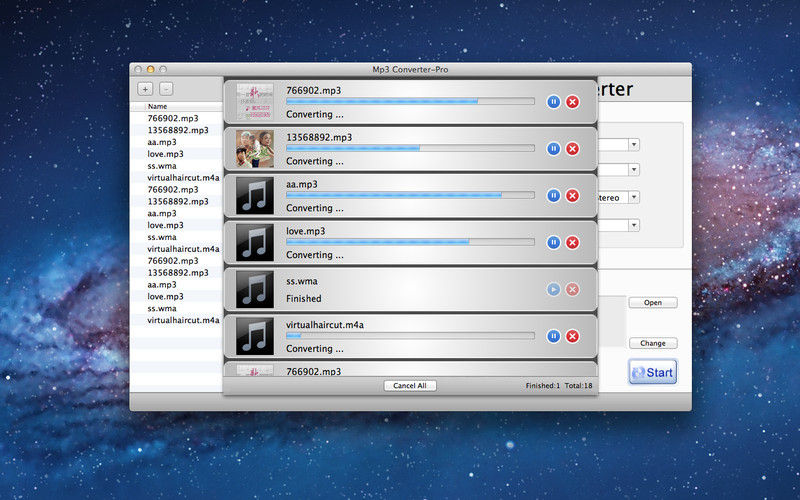Cancel the 13568892.mp3 conversion
Viewport: 800px width, 500px height.
click(572, 148)
